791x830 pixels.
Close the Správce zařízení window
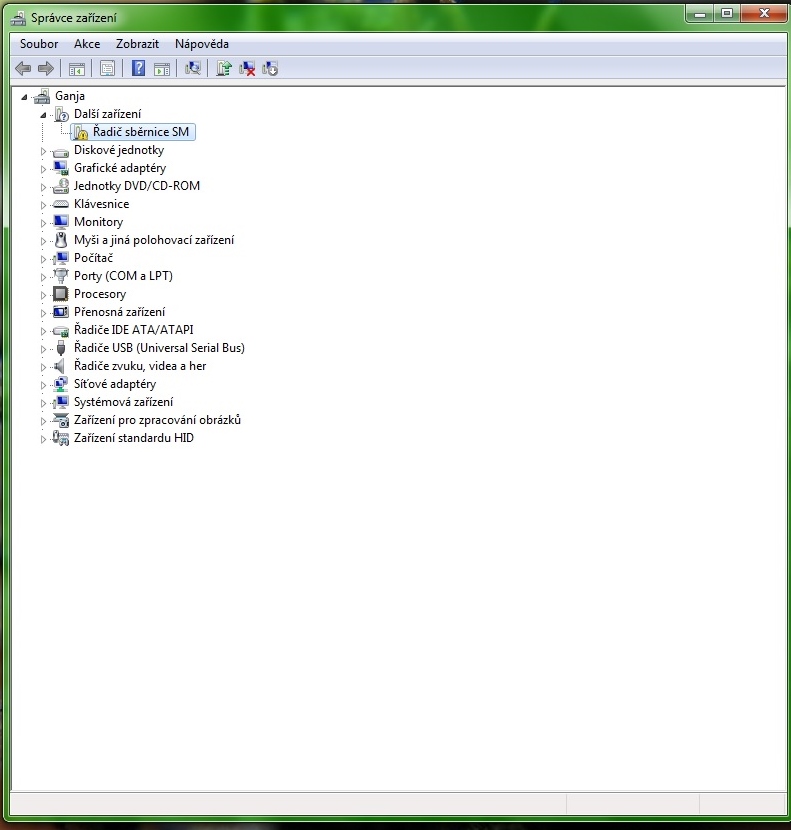click(x=764, y=14)
